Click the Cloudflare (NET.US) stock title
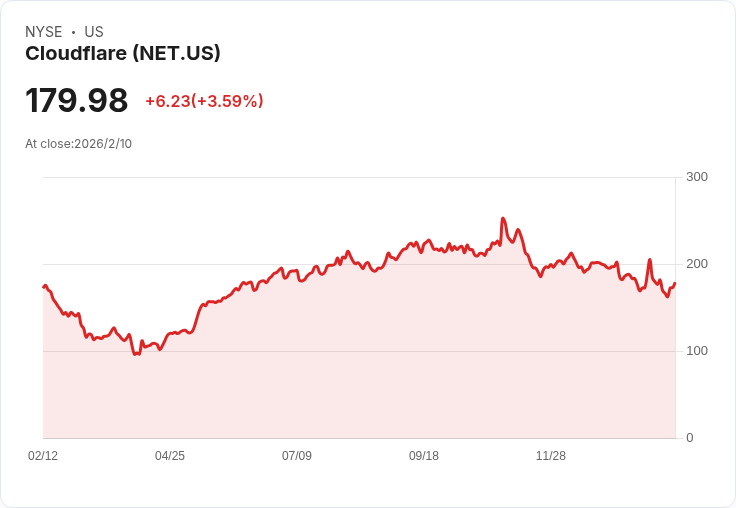 [122, 54]
